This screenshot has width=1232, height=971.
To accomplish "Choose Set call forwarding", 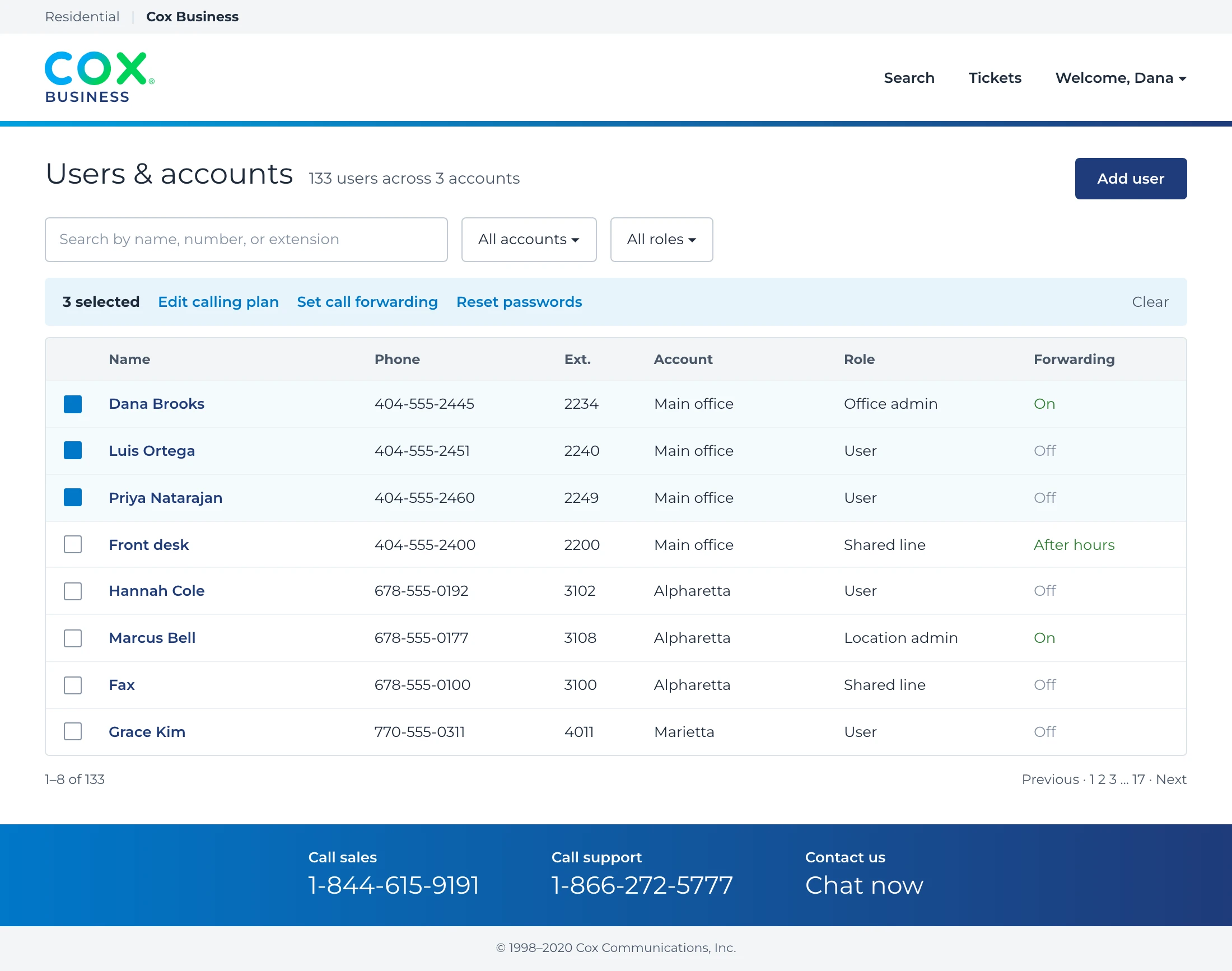I will click(367, 302).
